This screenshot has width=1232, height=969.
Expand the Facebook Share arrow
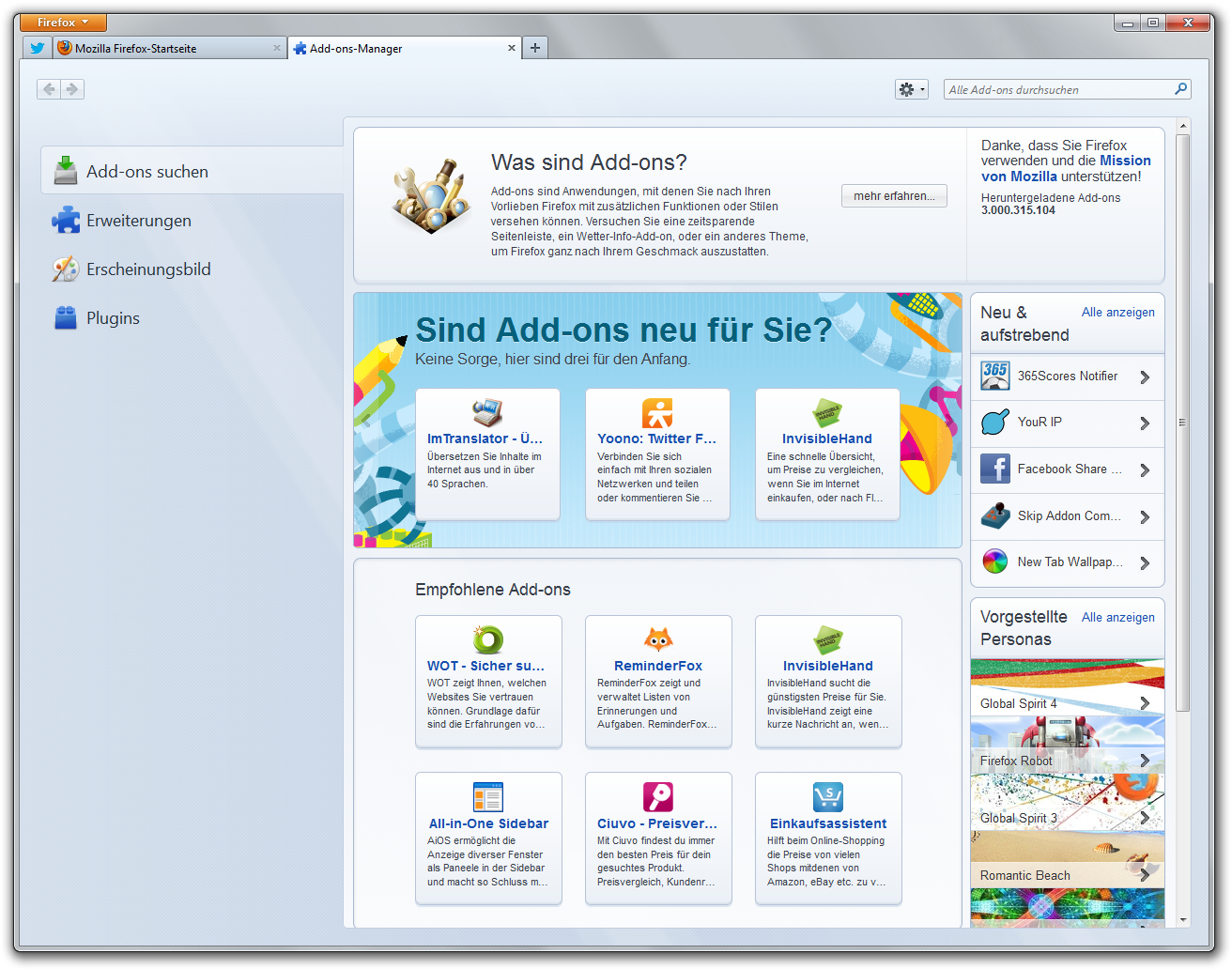point(1145,470)
